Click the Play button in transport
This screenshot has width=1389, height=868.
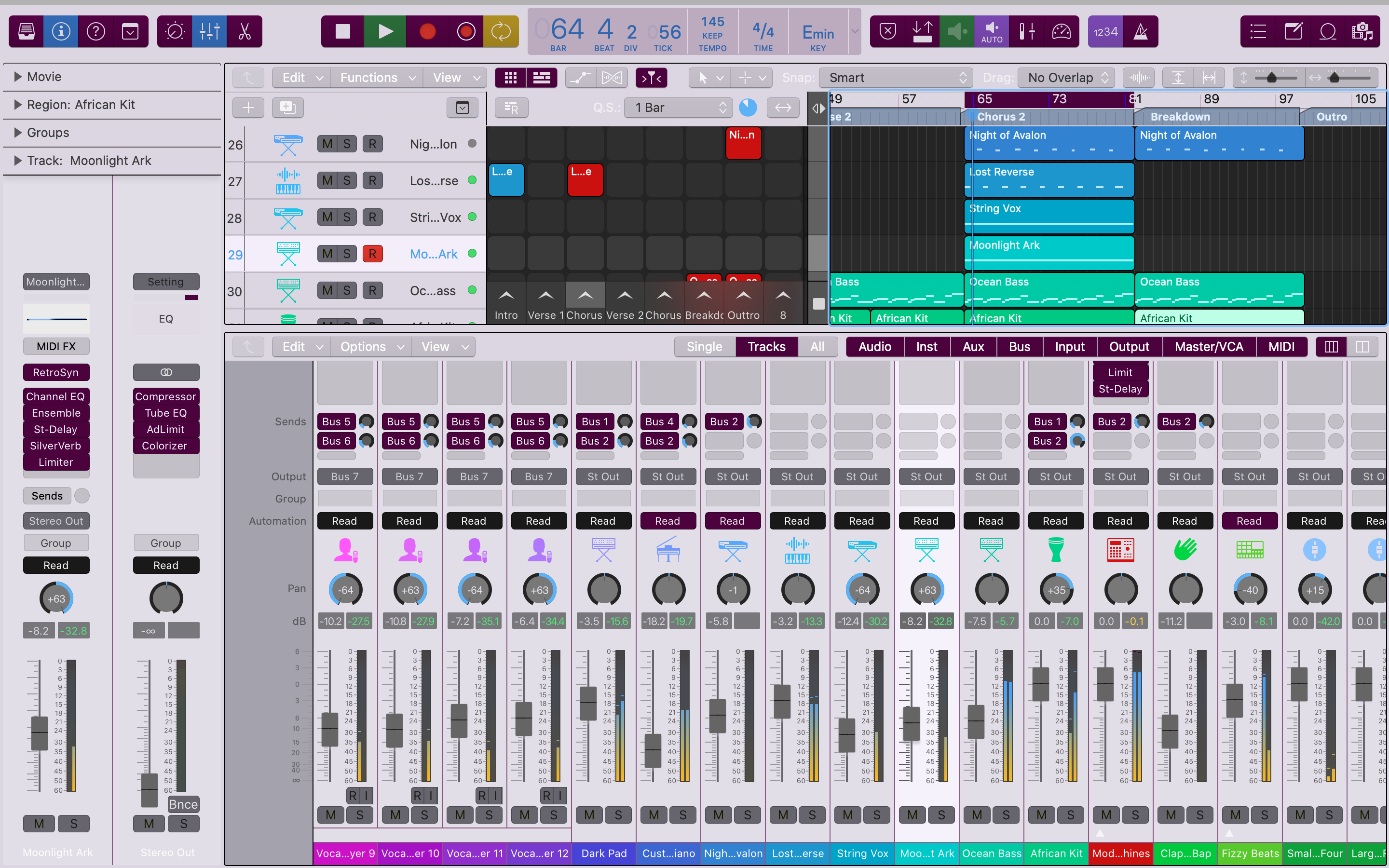pos(385,31)
